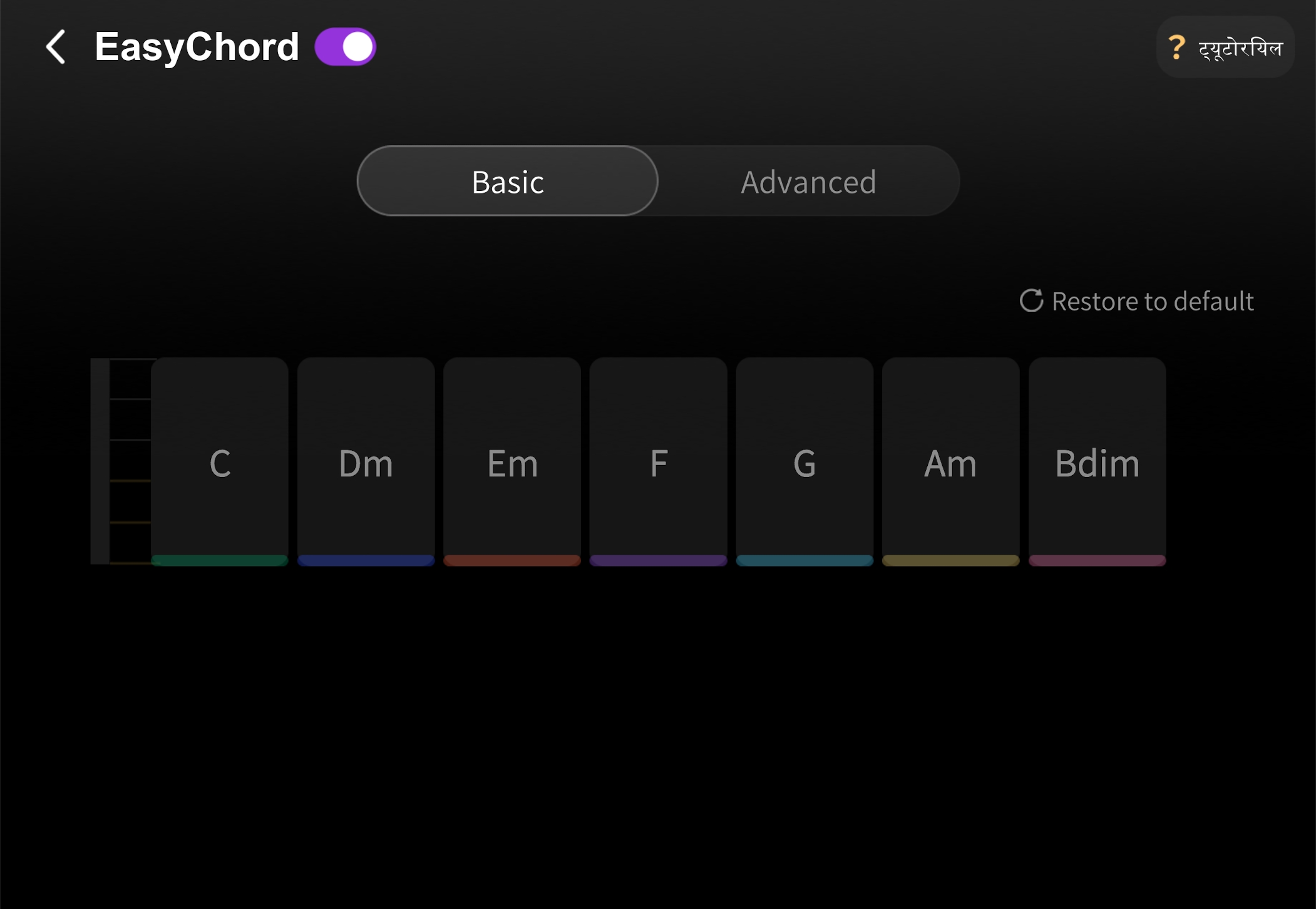Click the blue strip under the Dm pad

click(x=366, y=561)
